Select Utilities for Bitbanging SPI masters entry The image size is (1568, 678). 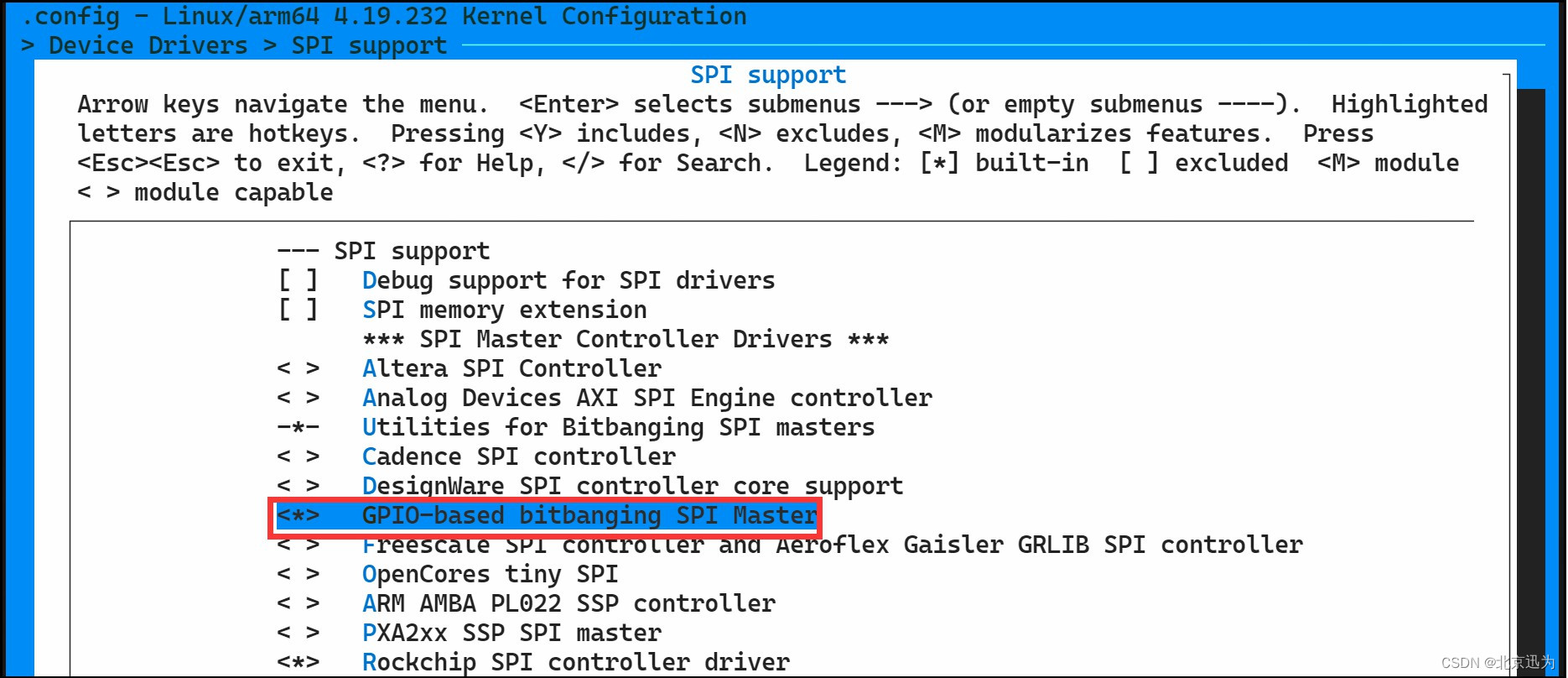(618, 427)
